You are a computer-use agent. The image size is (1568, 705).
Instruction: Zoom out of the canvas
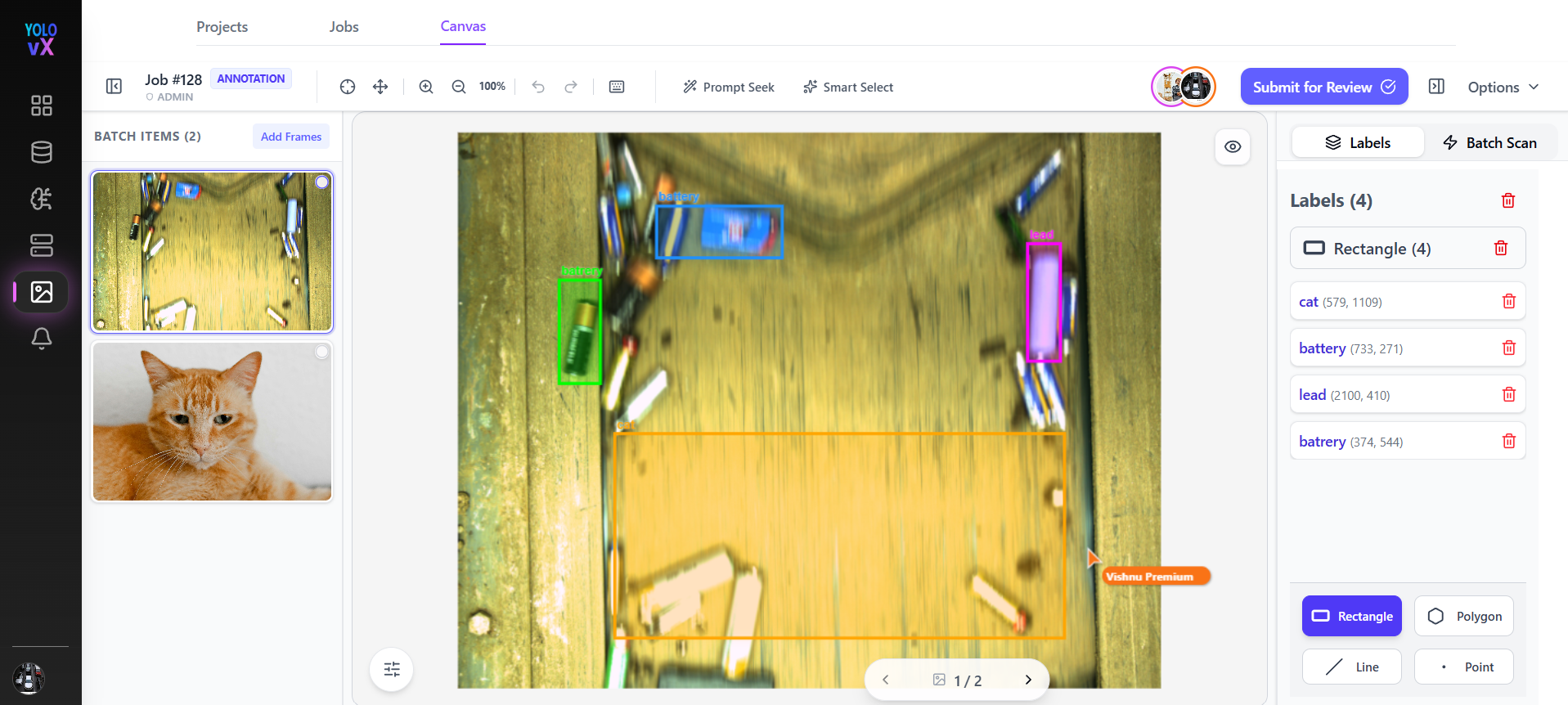coord(459,87)
